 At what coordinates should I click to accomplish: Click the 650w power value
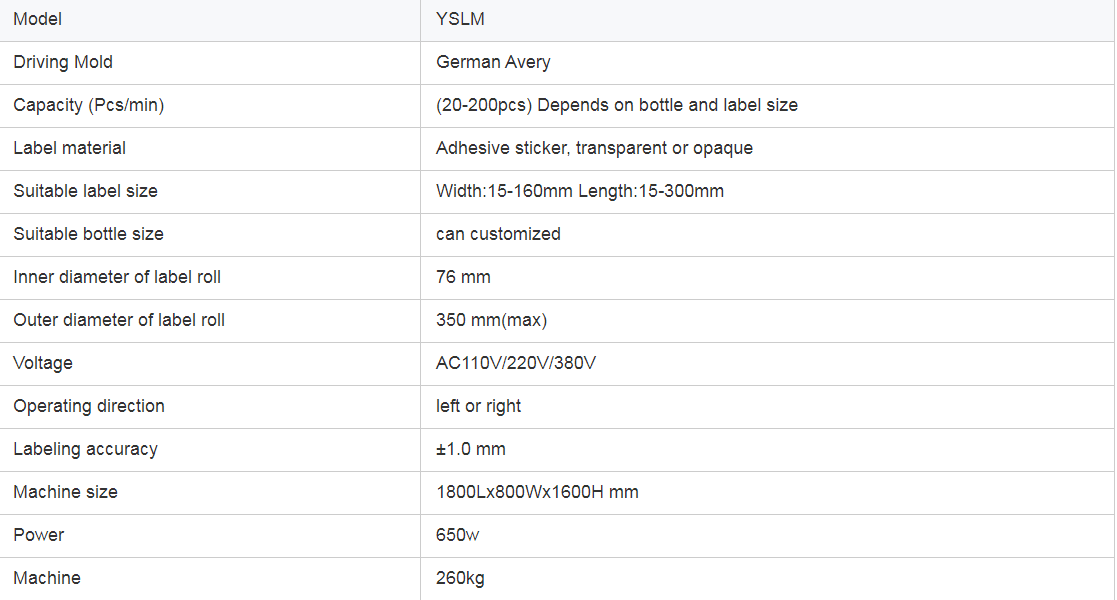pos(457,534)
